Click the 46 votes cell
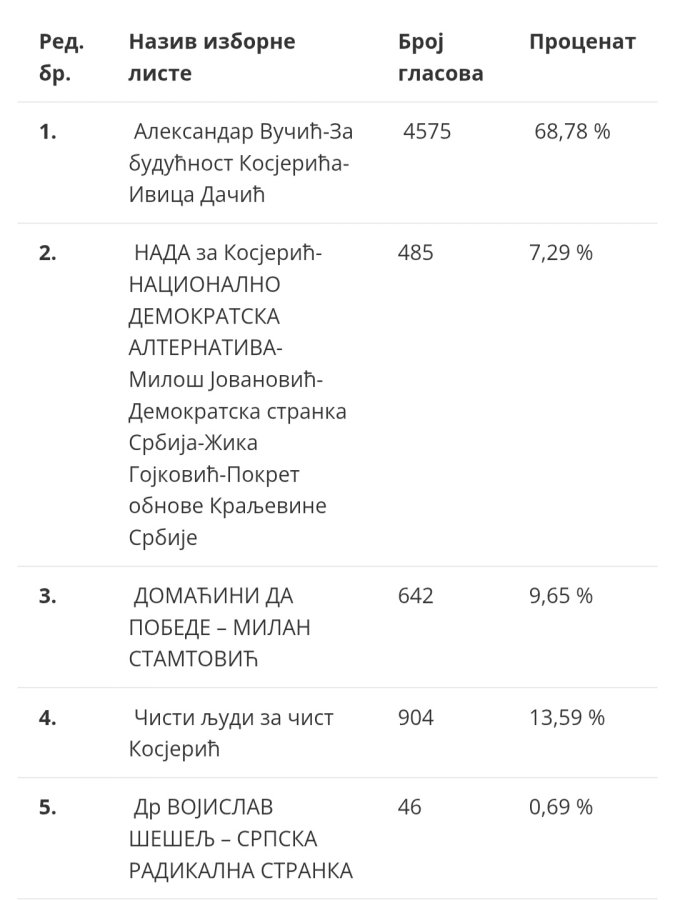 click(x=409, y=807)
